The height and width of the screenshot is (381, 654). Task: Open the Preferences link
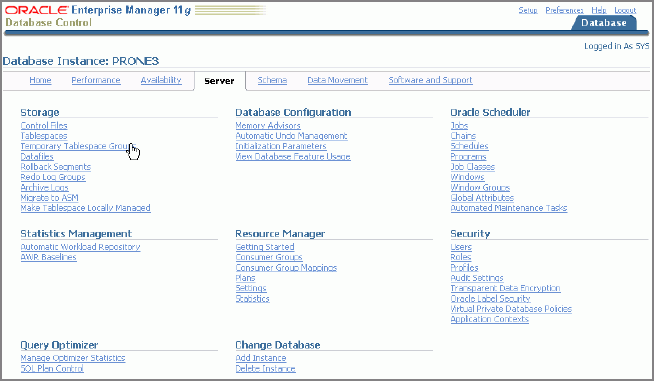(564, 10)
